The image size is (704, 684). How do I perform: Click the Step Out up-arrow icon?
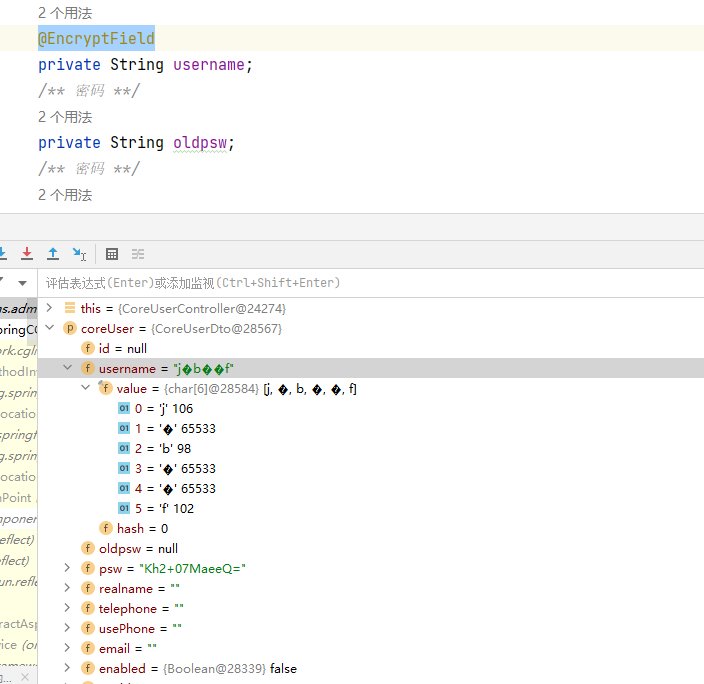click(53, 254)
